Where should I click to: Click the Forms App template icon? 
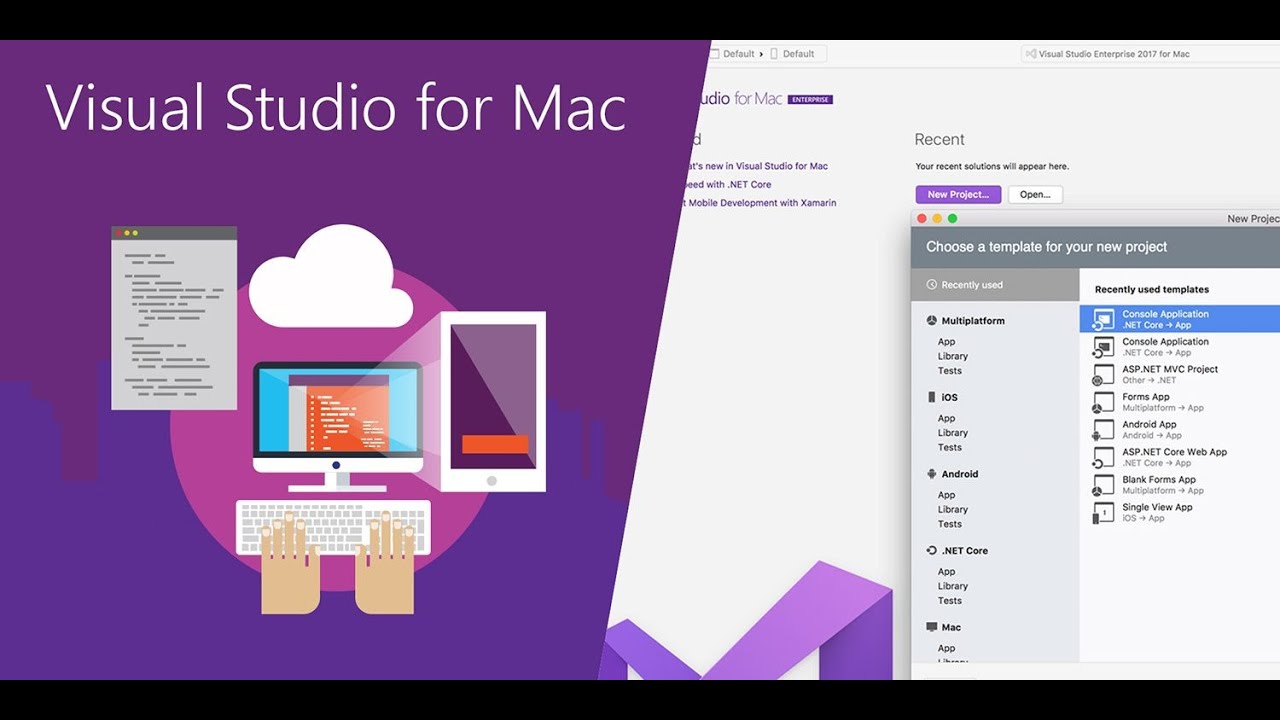pos(1102,403)
